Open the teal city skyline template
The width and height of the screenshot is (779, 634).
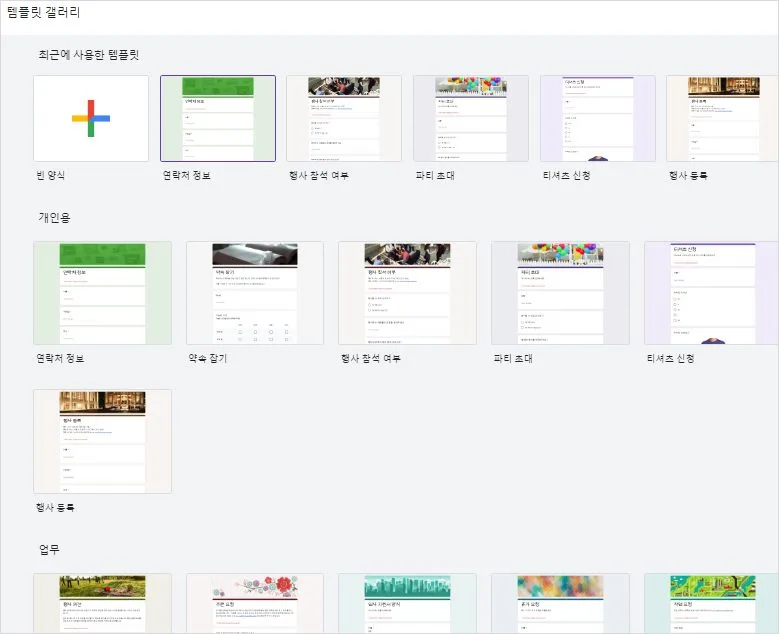click(407, 603)
